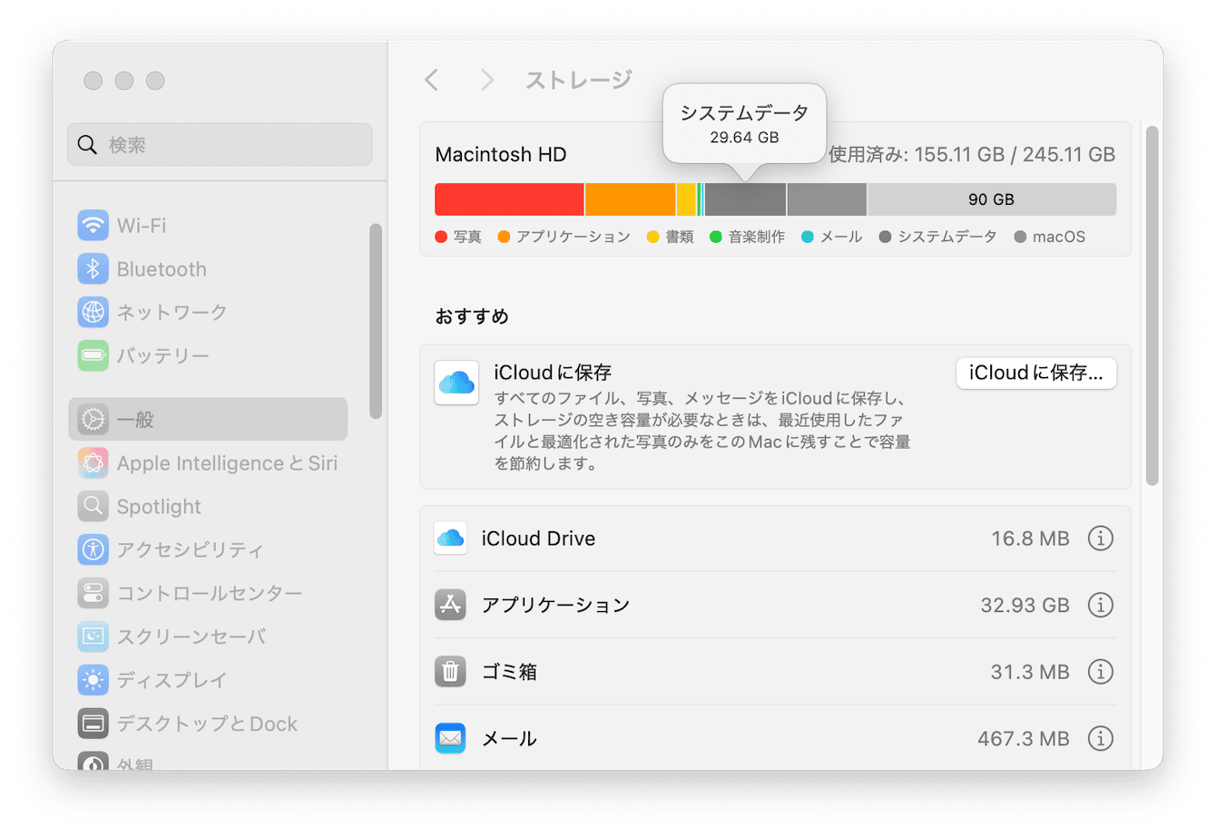Show info for メール storage usage
The image size is (1216, 835).
point(1100,738)
